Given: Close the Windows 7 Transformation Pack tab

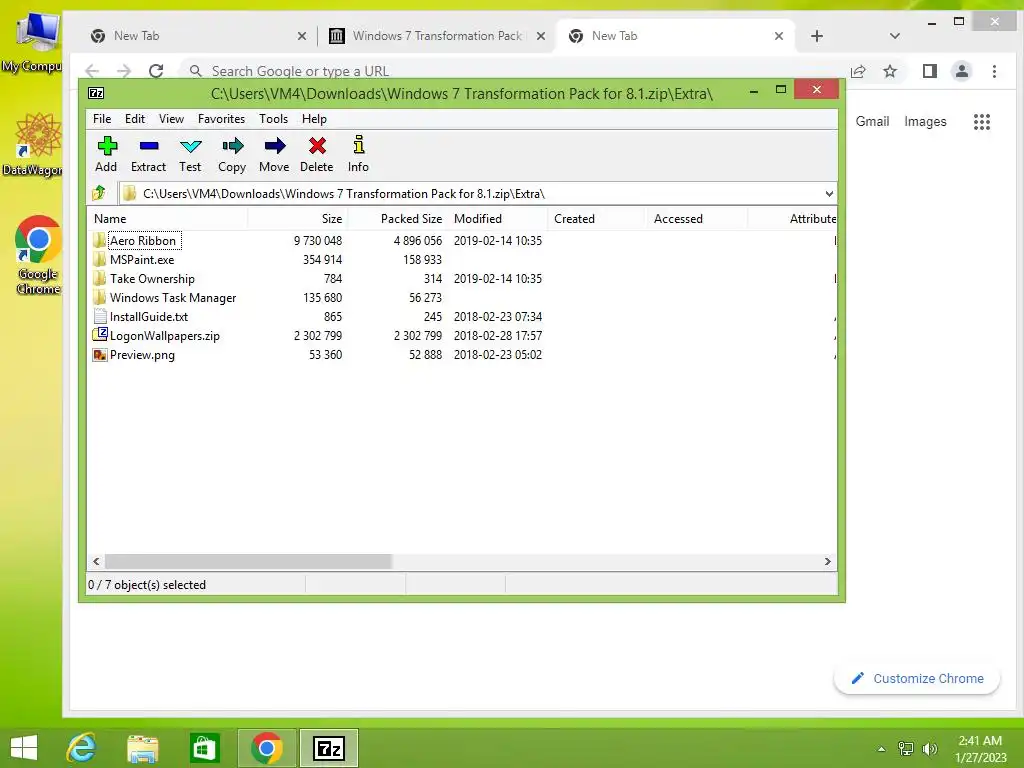Looking at the screenshot, I should click(541, 36).
